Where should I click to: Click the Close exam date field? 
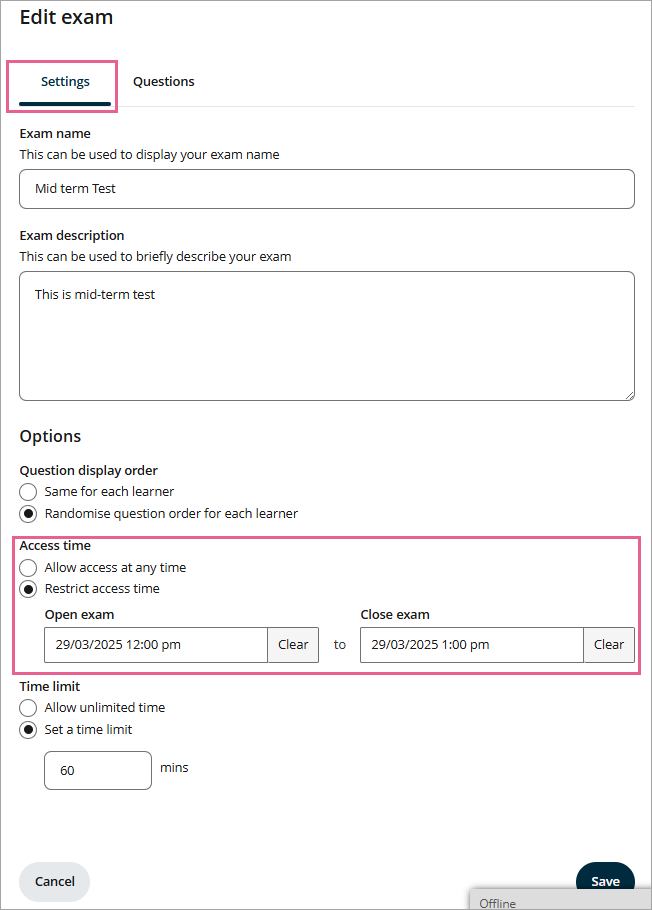[x=471, y=645]
